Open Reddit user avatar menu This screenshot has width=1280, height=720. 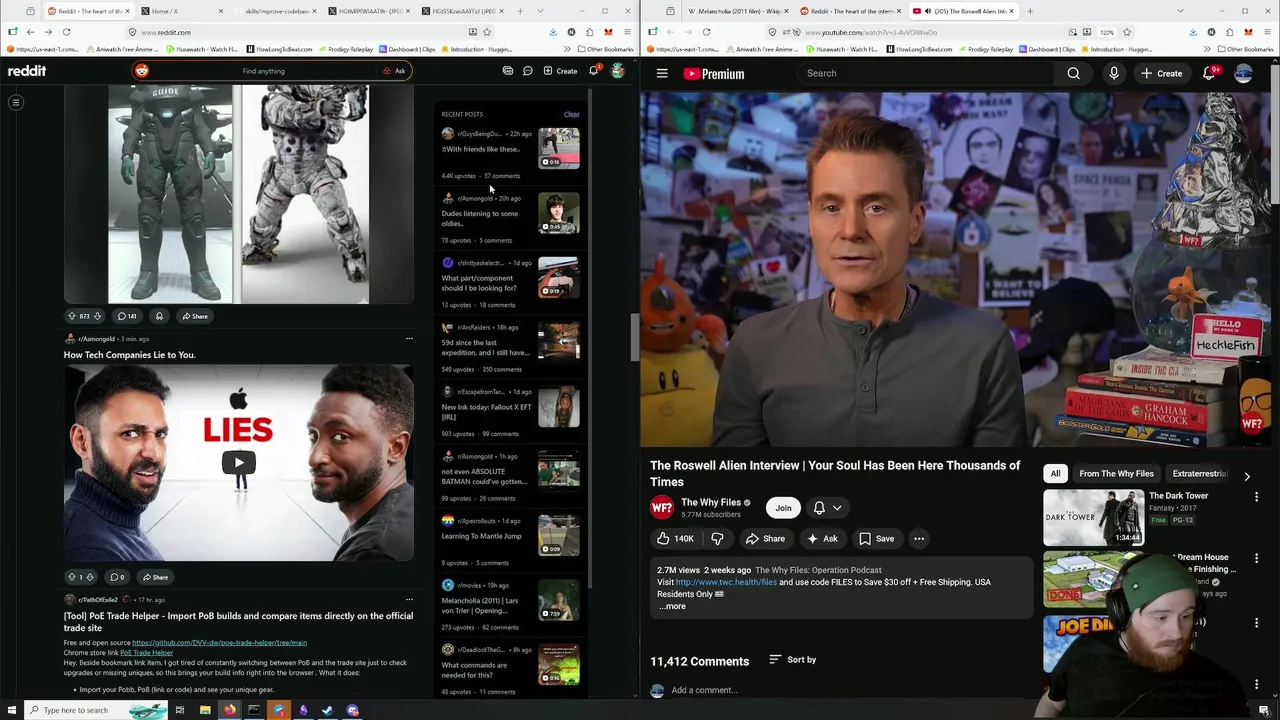click(x=617, y=71)
